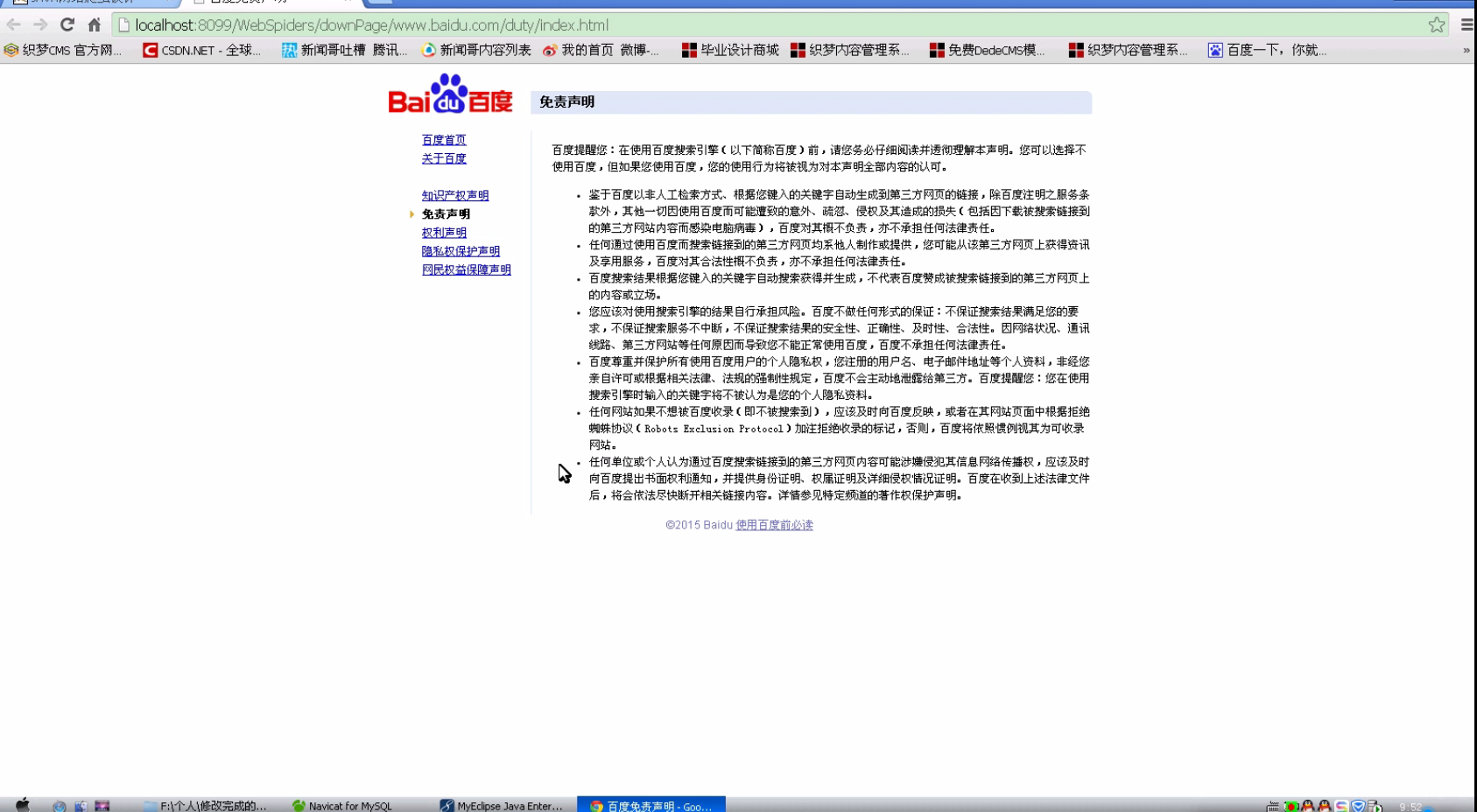Viewport: 1477px width, 812px height.
Task: Open the 毕业设计商城 bookmark
Action: pyautogui.click(x=730, y=51)
